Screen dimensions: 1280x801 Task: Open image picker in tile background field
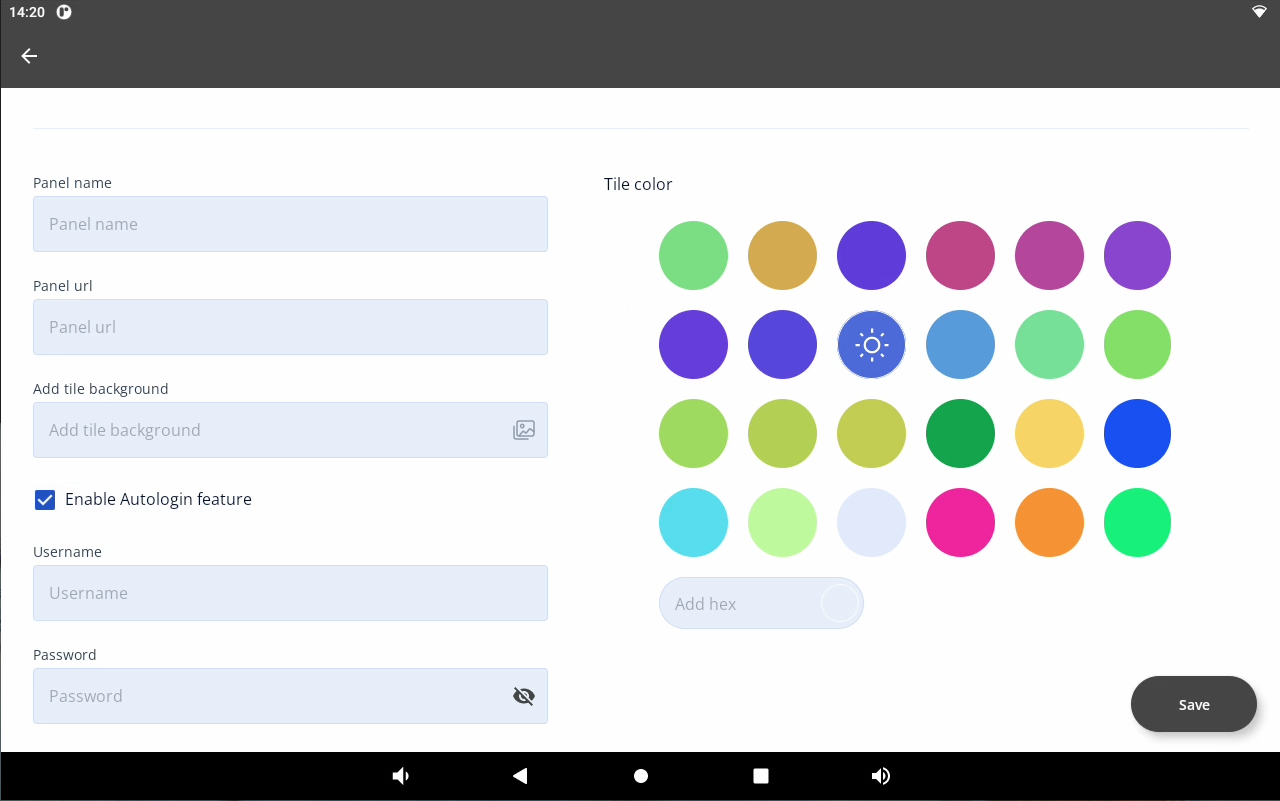524,430
